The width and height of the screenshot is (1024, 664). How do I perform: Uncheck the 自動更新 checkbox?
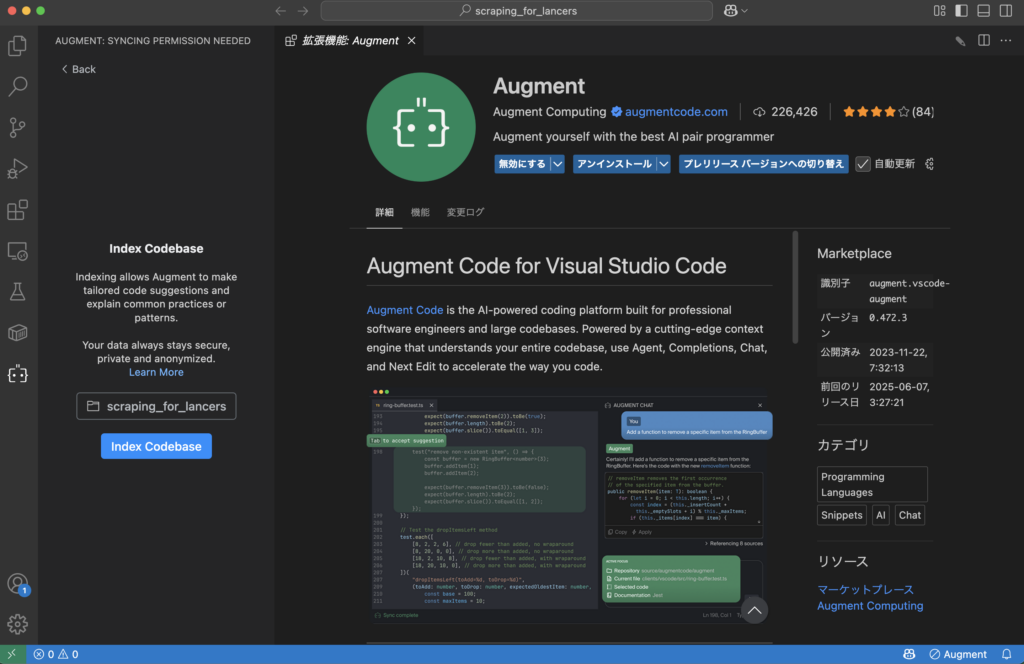863,164
